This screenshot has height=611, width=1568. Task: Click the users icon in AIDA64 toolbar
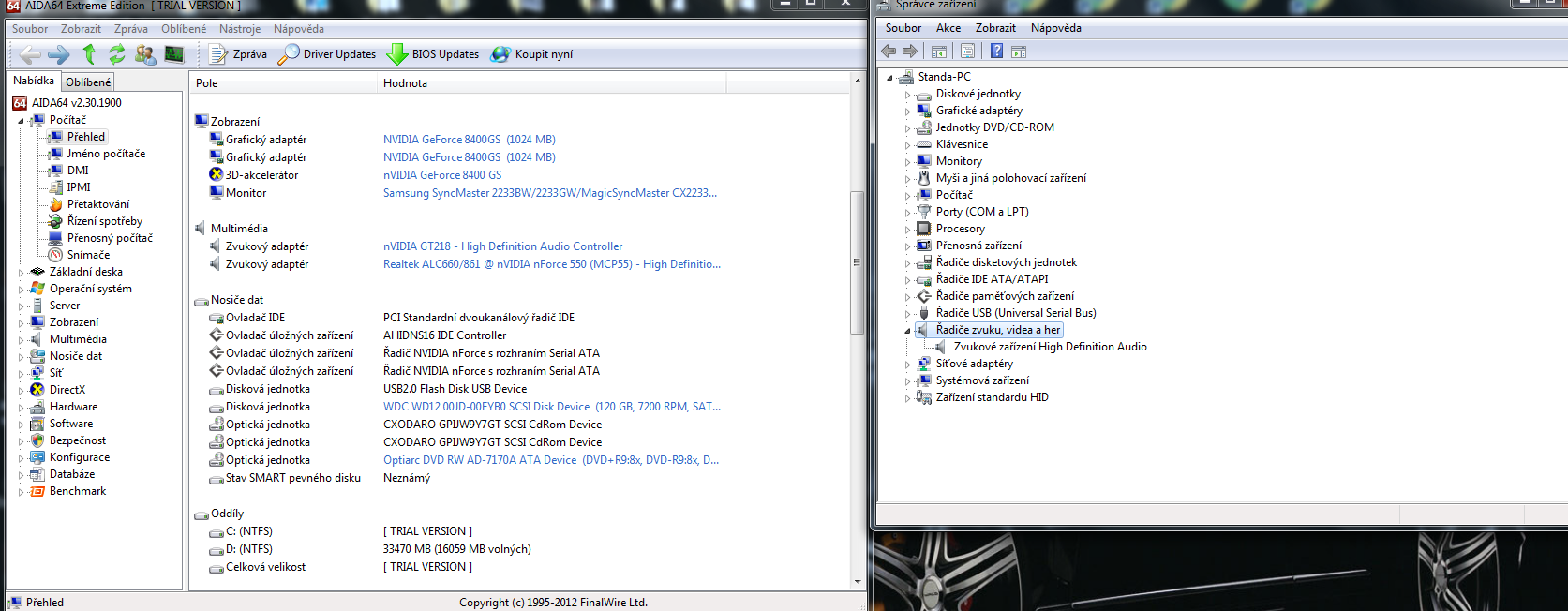[145, 54]
